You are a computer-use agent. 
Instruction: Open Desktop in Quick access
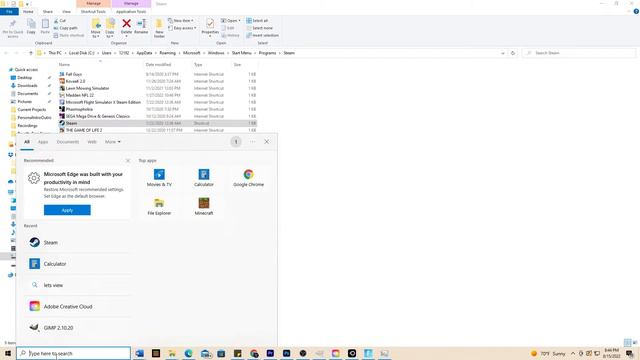point(24,78)
